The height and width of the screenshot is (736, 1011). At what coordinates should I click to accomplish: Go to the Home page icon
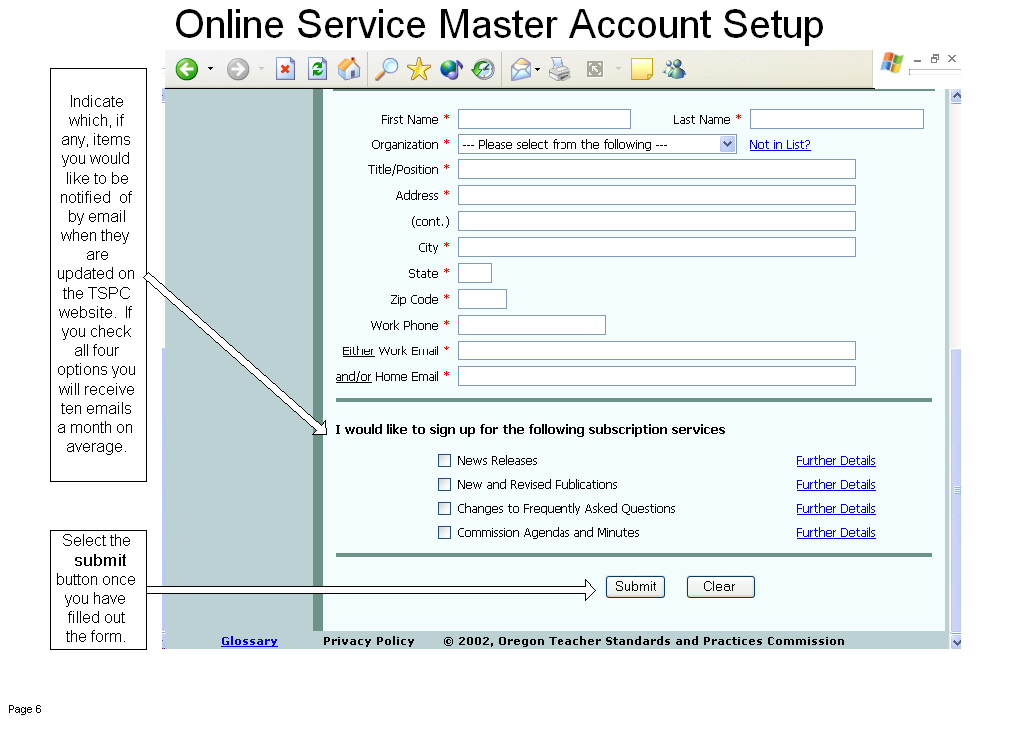coord(349,69)
